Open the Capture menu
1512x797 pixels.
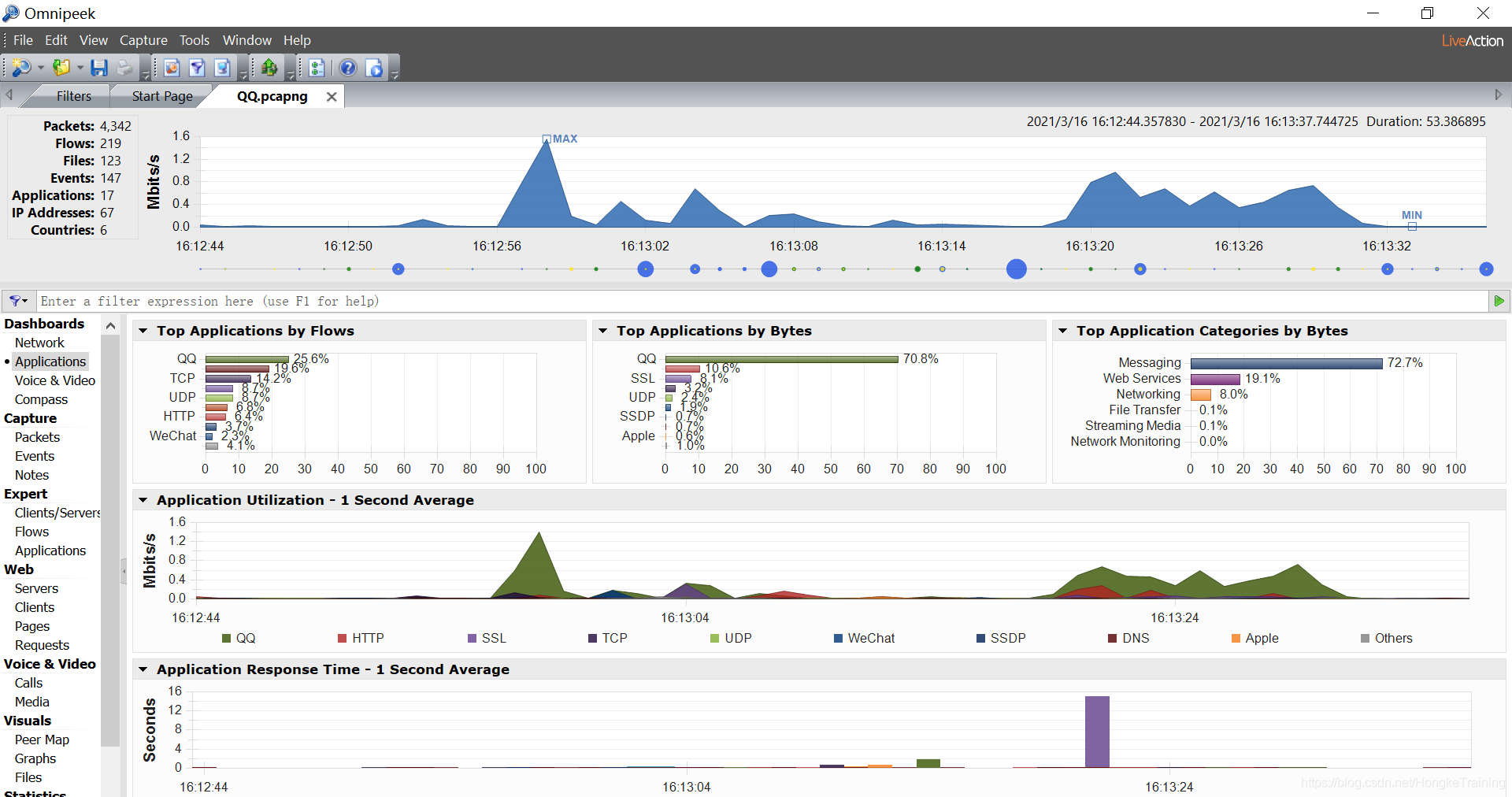pyautogui.click(x=143, y=40)
